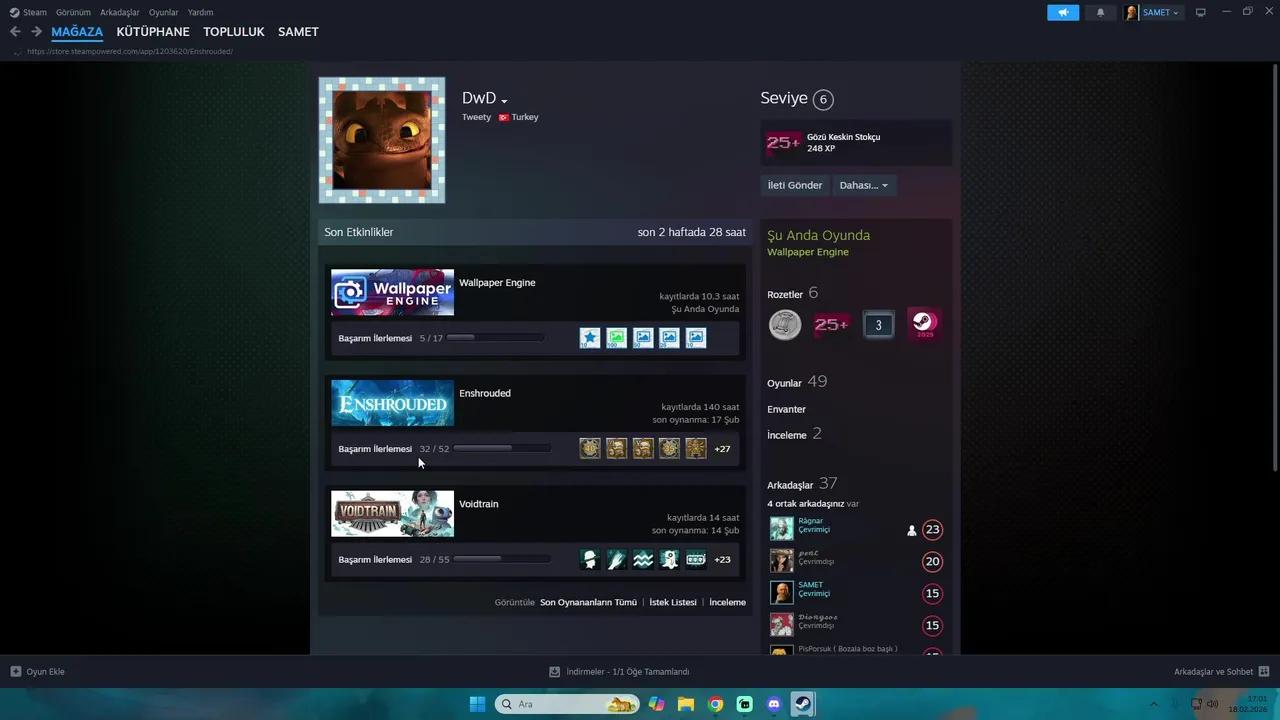Open Chrome from the taskbar

pos(715,704)
